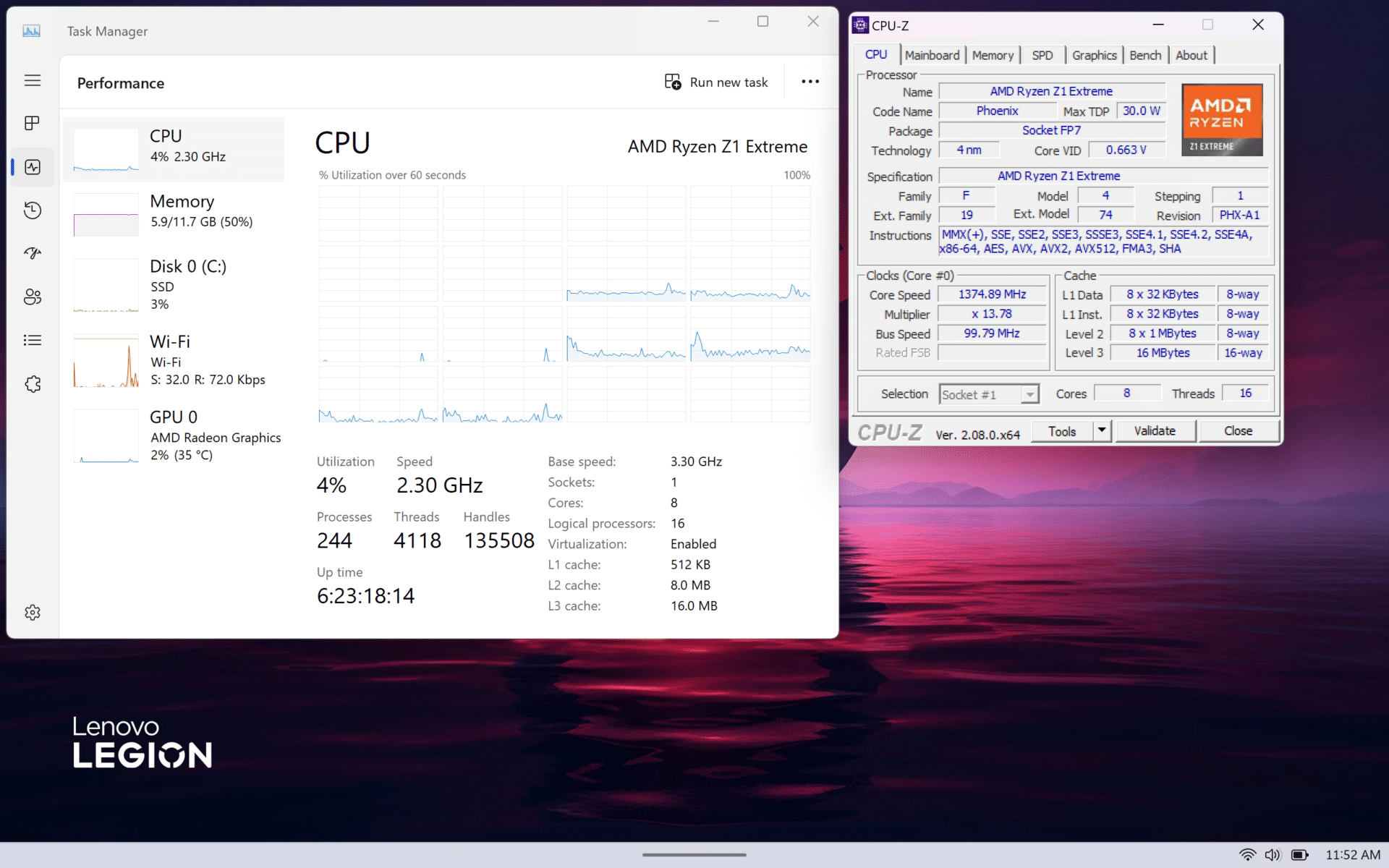Click the Memory usage mini graph thumbnail
This screenshot has width=1389, height=868.
[x=106, y=214]
